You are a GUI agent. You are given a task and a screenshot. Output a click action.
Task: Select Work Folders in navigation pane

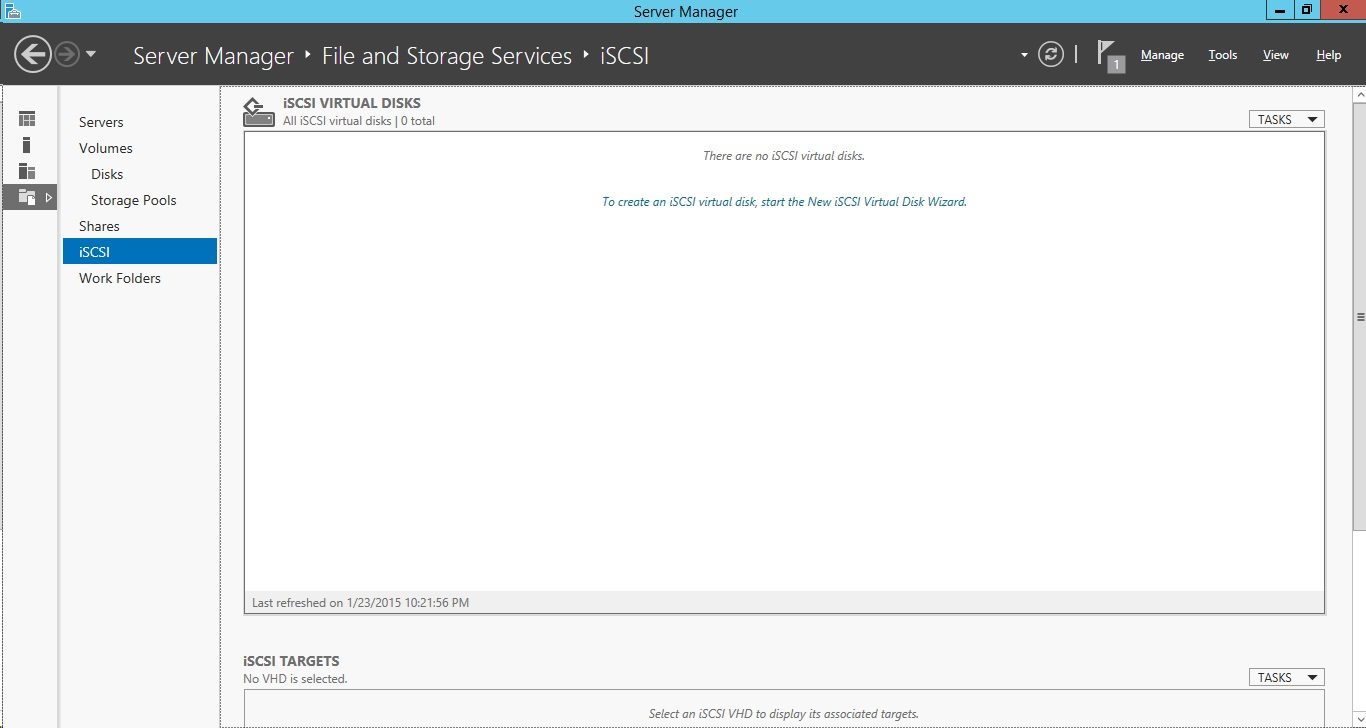pos(120,278)
